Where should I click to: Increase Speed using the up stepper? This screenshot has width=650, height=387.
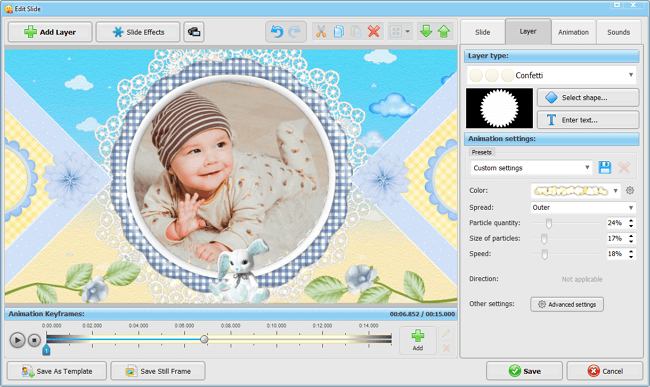(631, 251)
